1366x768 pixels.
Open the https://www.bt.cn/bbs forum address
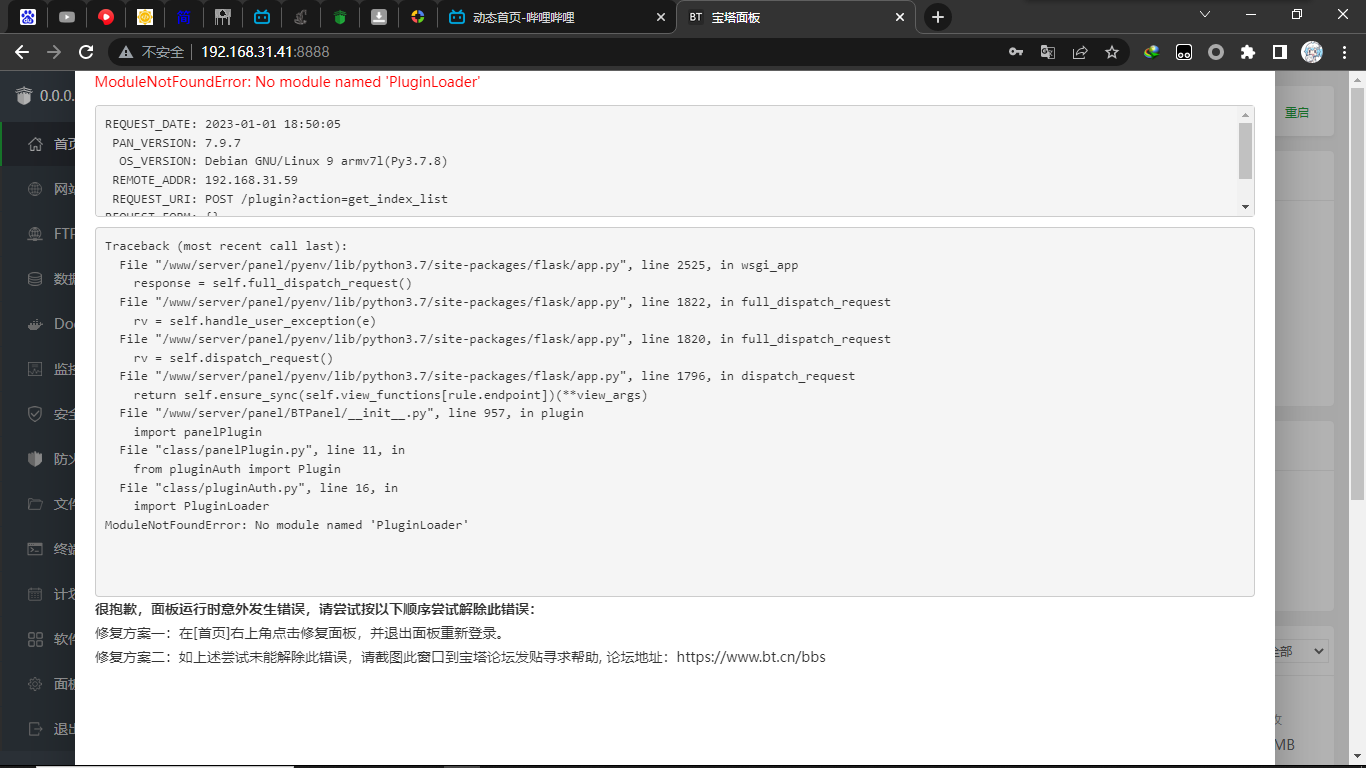(x=751, y=657)
